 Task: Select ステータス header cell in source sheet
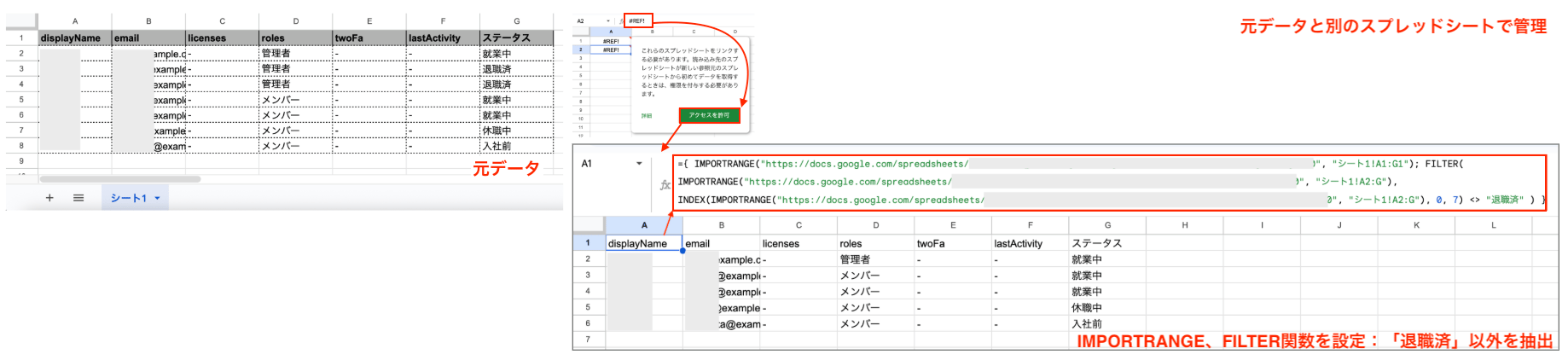[517, 38]
